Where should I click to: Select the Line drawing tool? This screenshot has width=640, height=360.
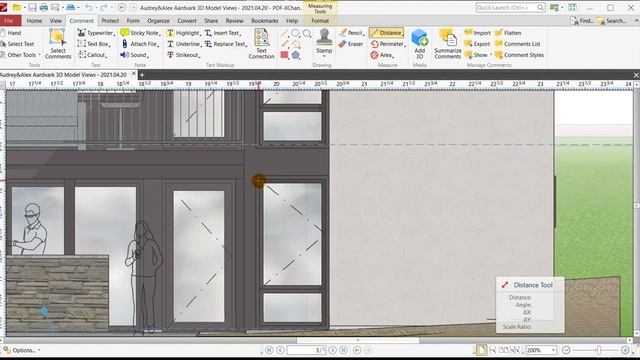(284, 33)
